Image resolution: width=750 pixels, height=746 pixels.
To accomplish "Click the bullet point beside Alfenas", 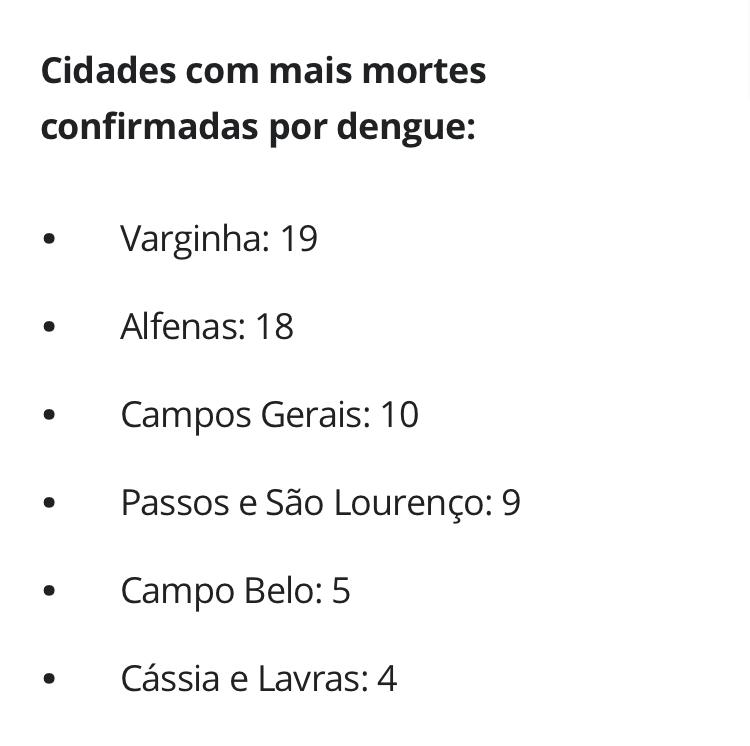I will [49, 326].
